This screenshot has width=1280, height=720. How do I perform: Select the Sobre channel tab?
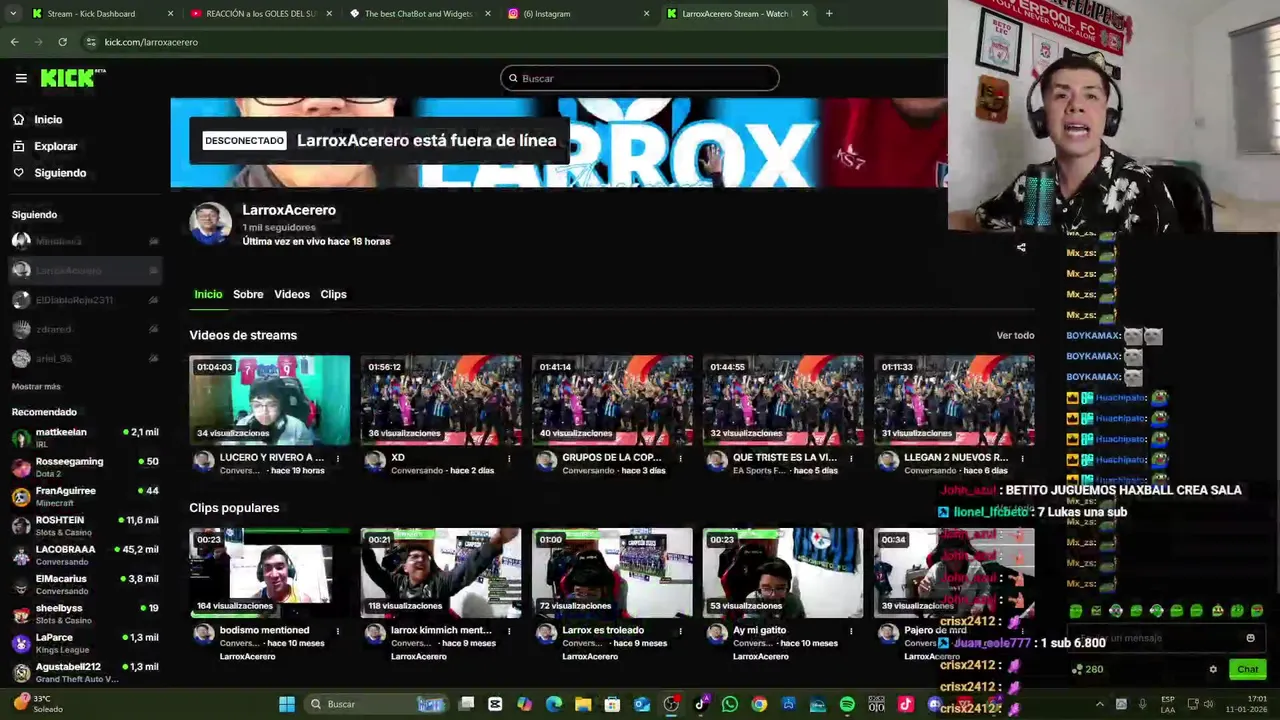[x=248, y=294]
